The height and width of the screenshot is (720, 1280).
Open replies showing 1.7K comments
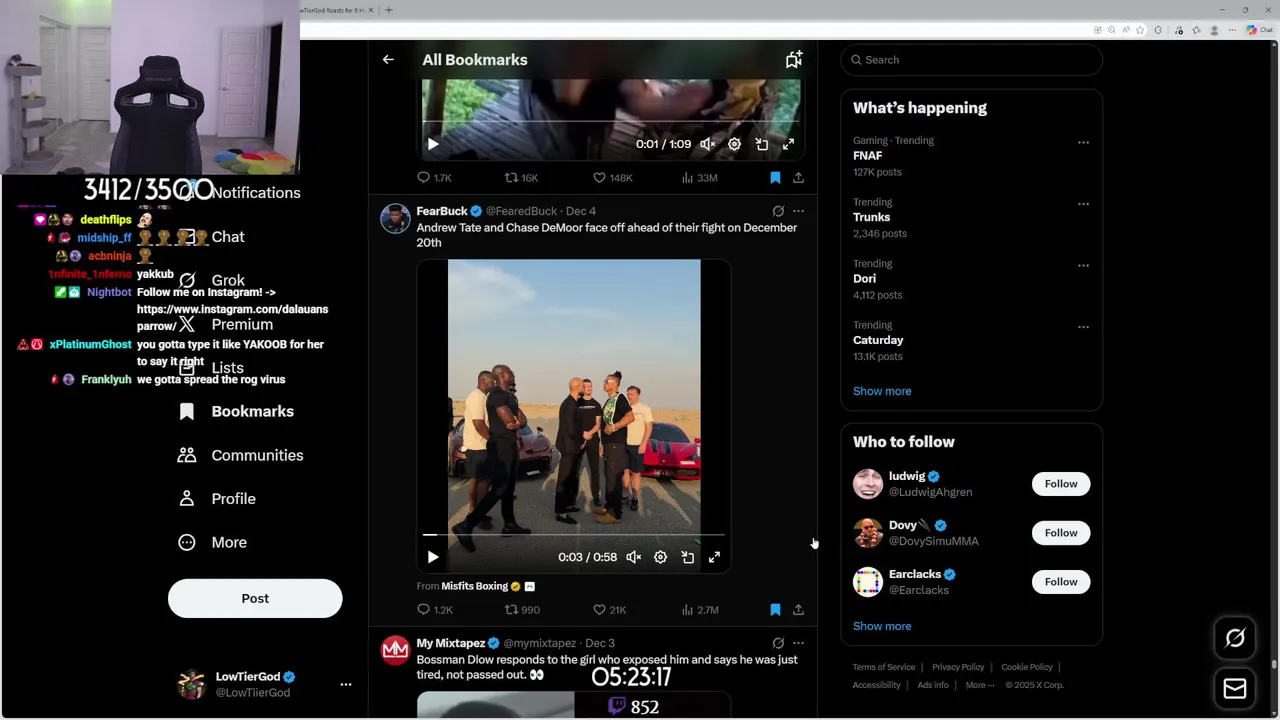434,178
